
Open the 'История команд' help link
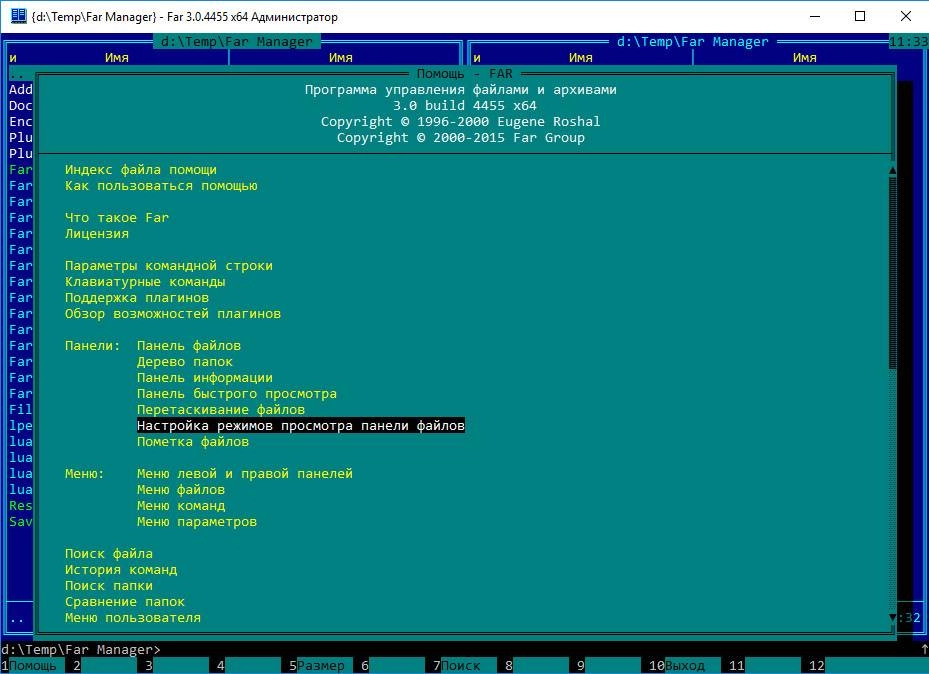click(121, 570)
